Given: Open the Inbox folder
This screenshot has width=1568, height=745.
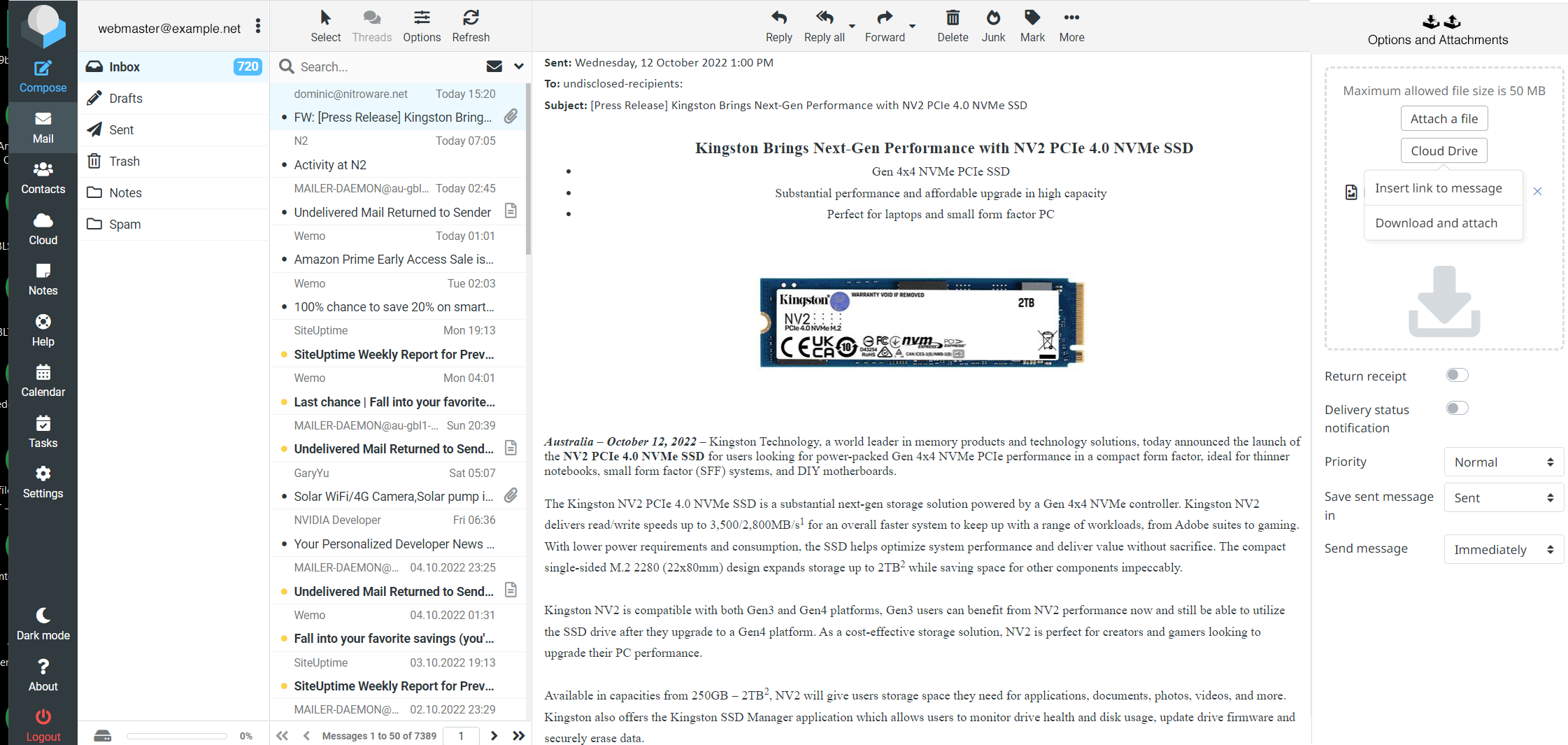Looking at the screenshot, I should coord(173,67).
